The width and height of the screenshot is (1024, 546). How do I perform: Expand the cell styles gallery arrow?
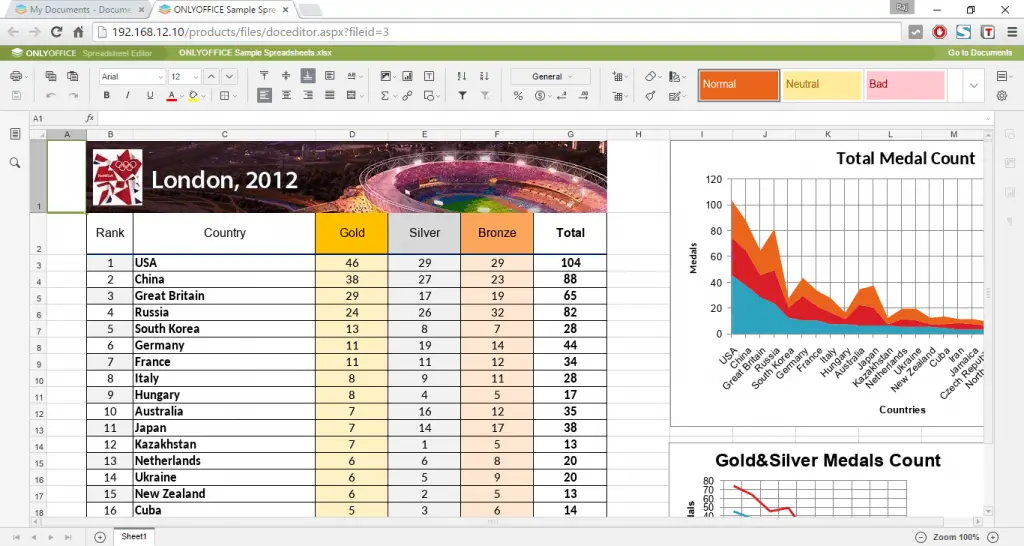[x=974, y=85]
